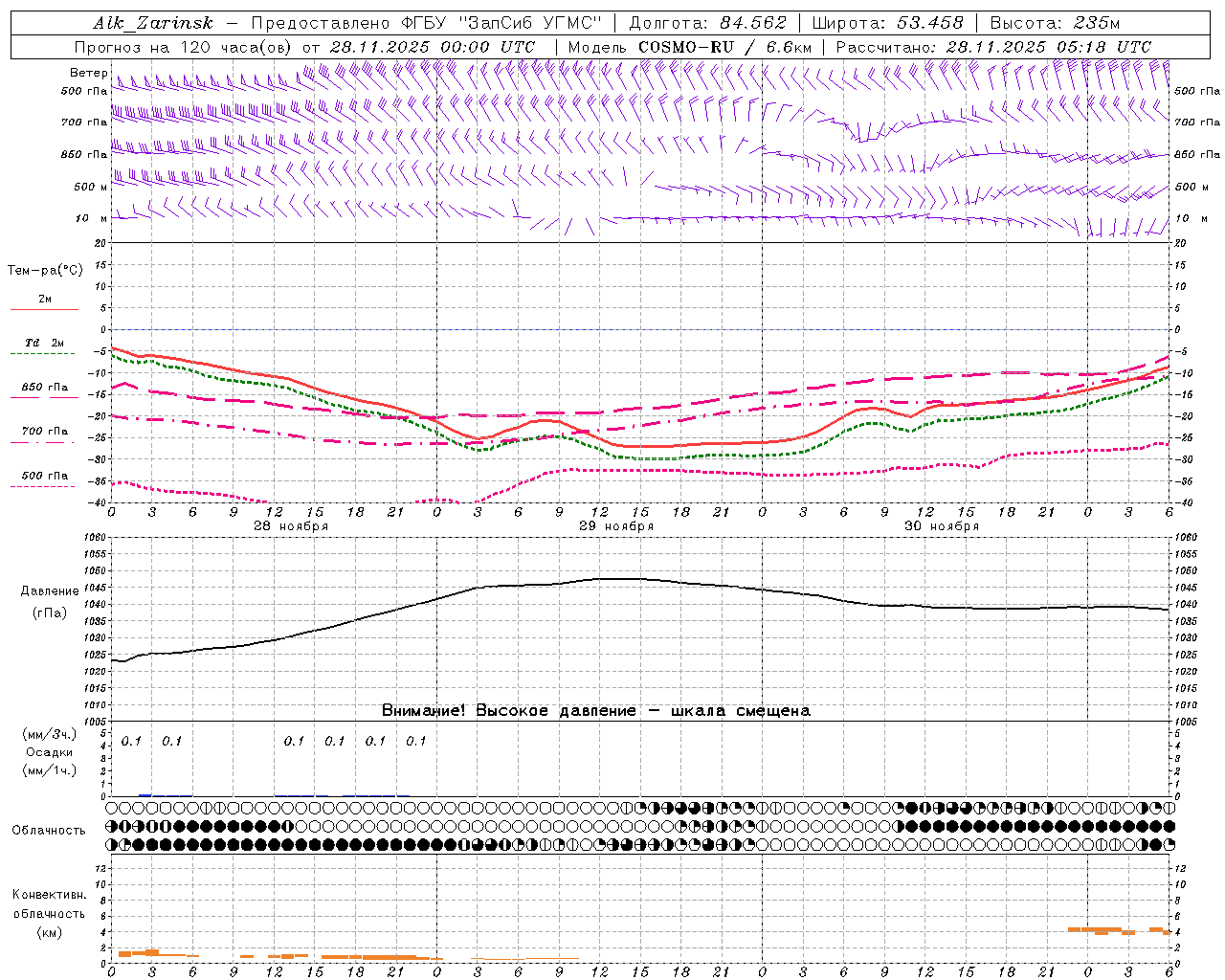The image size is (1225, 980).
Task: Click the 28 ноября date label
Action: click(291, 526)
